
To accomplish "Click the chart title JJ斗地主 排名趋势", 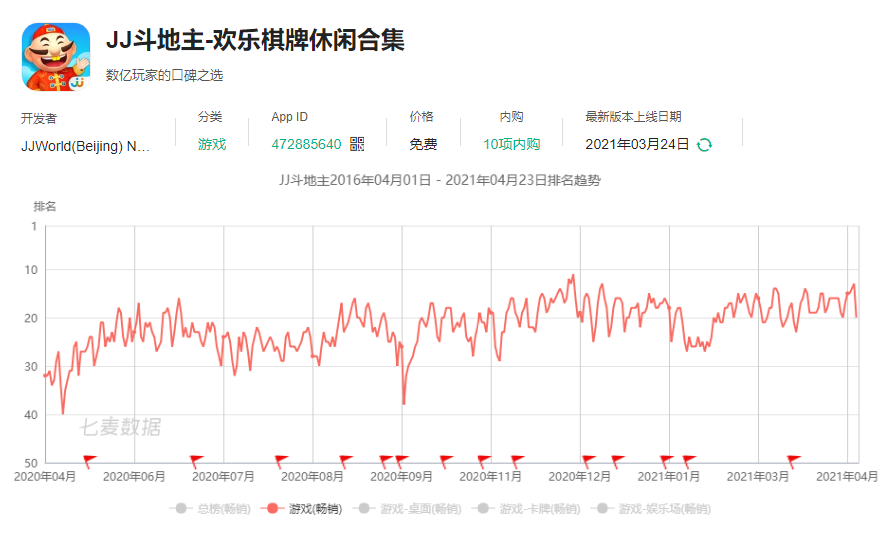I will 440,181.
